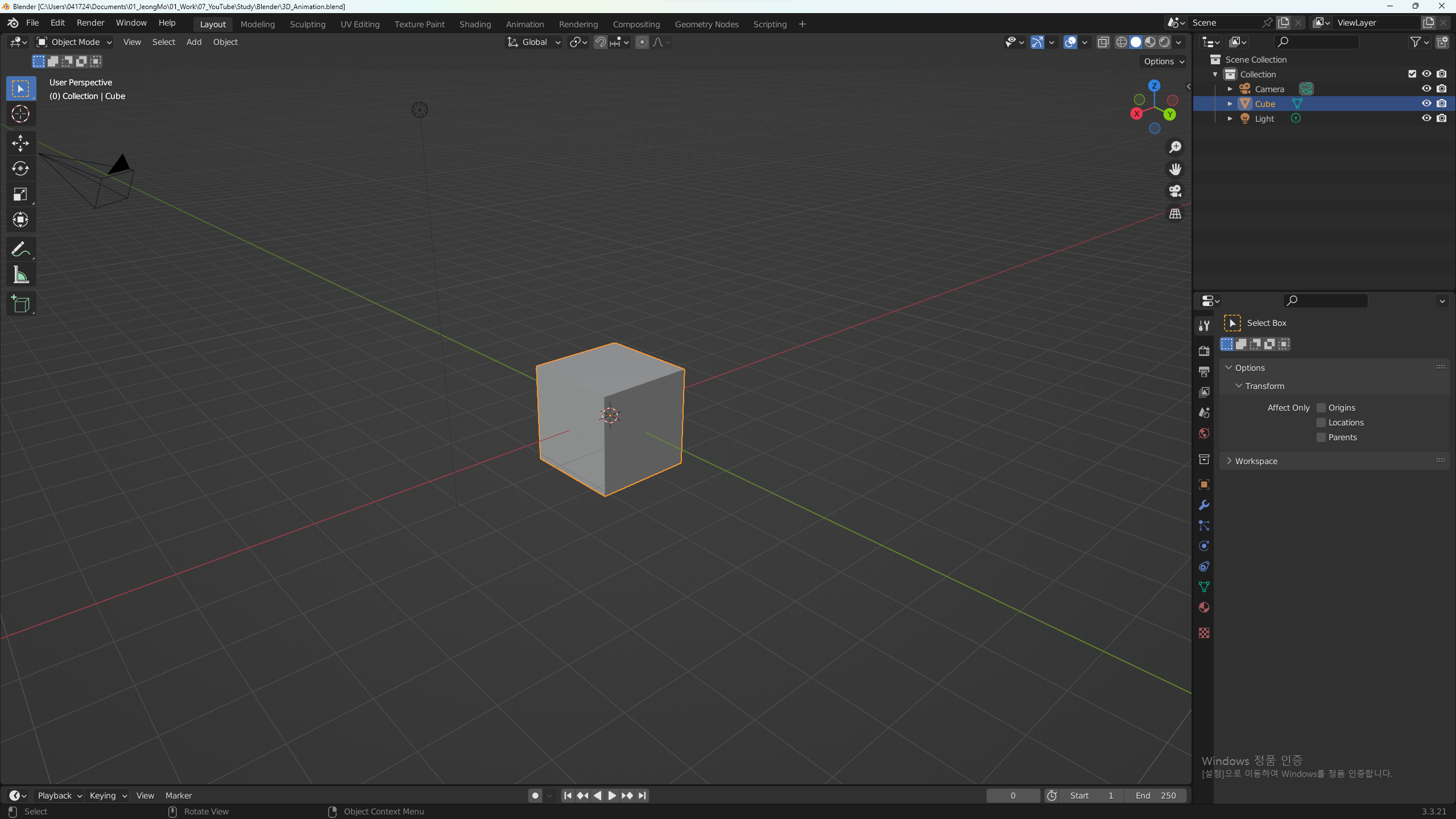
Task: Switch to the Shading workspace tab
Action: pyautogui.click(x=475, y=24)
